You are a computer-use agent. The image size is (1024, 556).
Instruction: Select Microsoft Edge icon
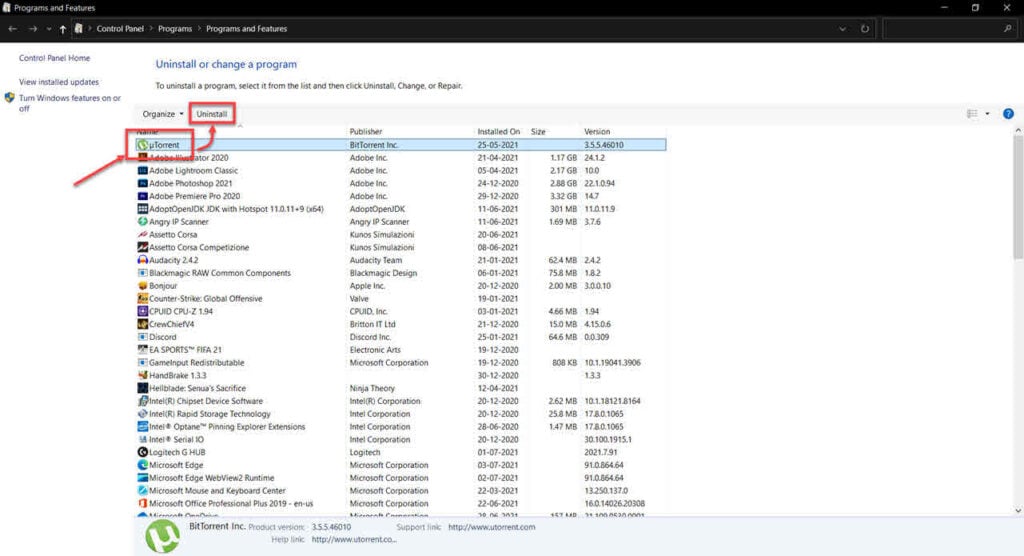pyautogui.click(x=142, y=465)
